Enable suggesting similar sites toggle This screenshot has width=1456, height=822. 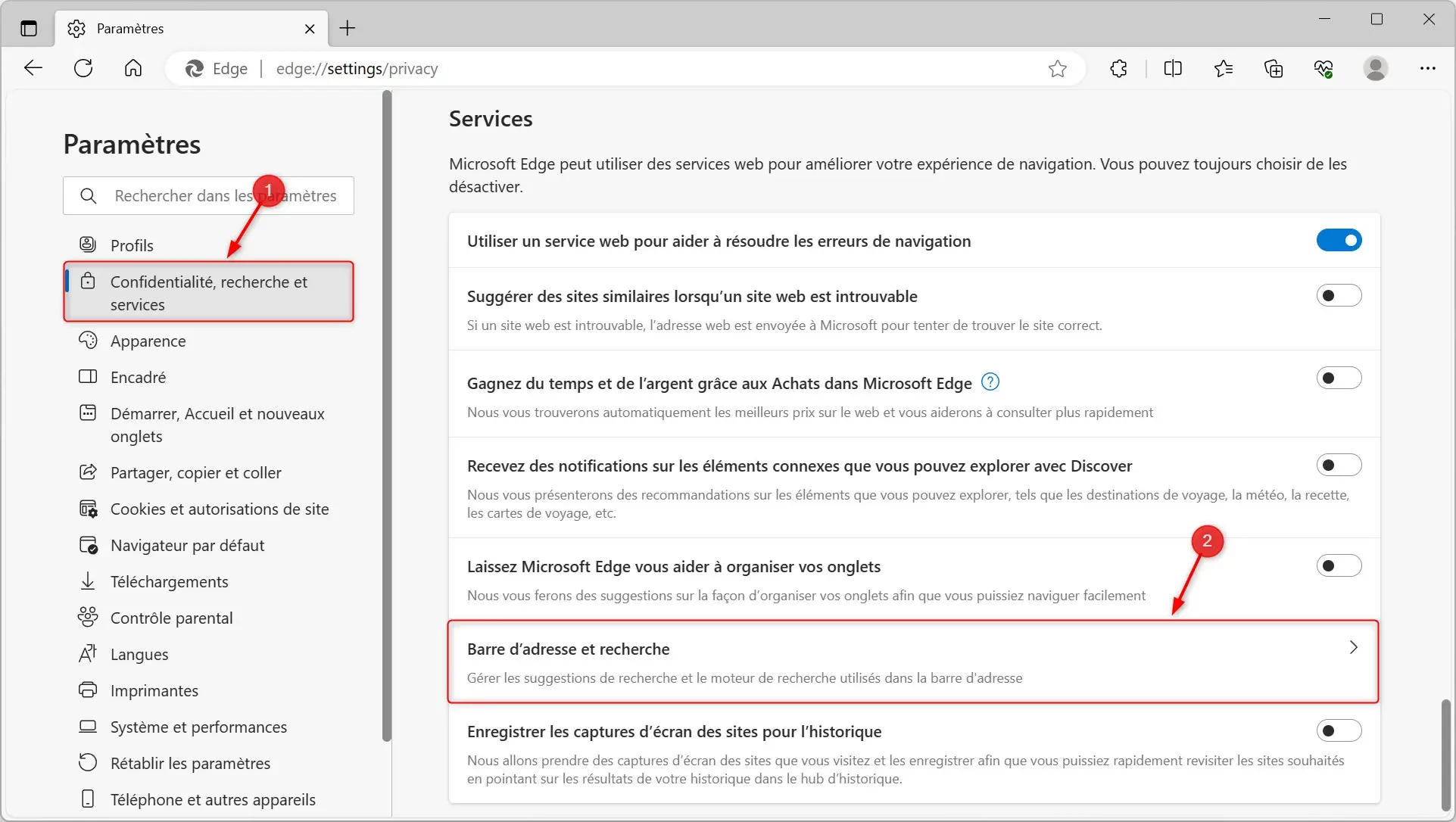click(1339, 295)
